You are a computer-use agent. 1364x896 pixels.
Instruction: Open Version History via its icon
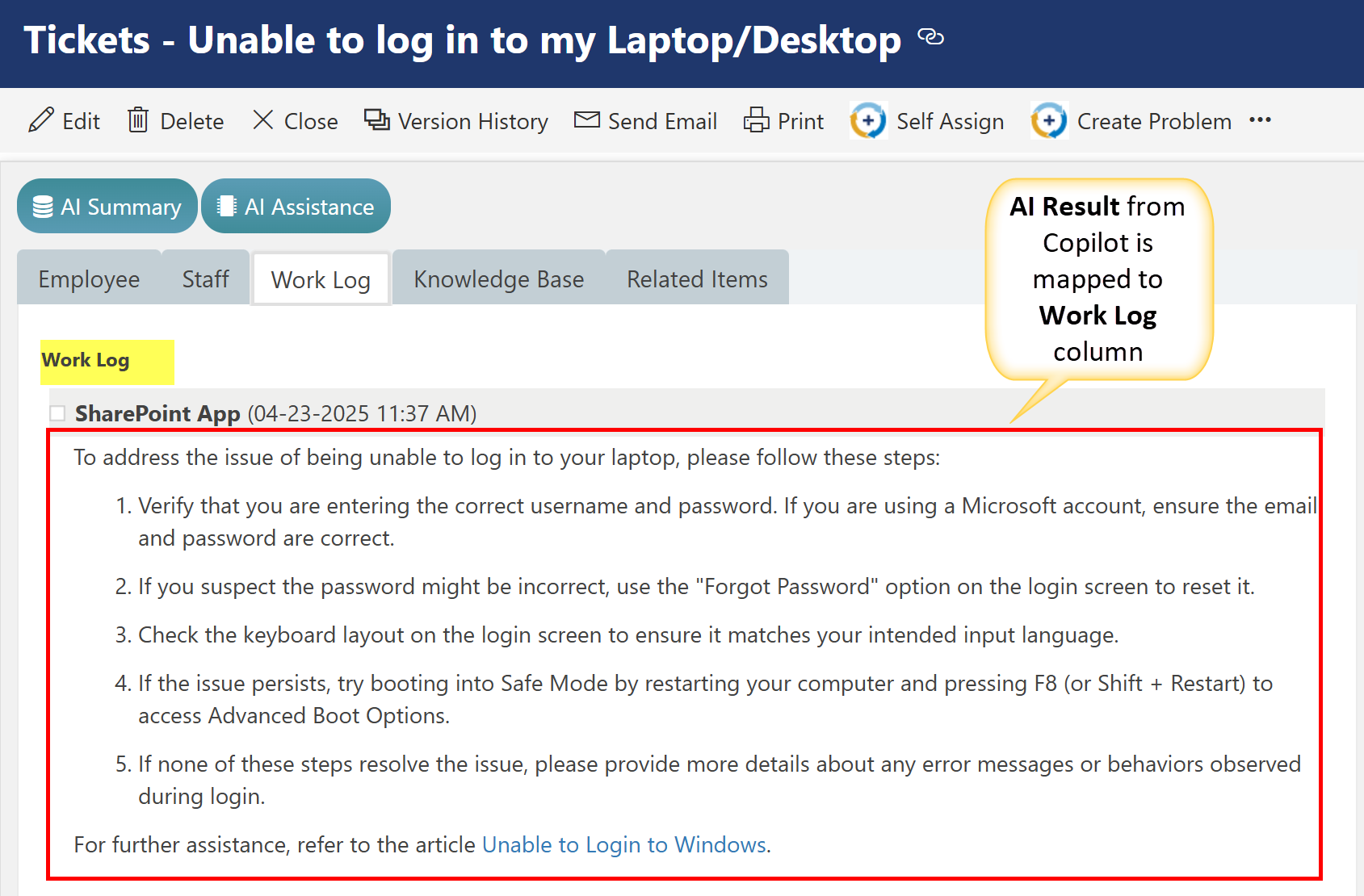pos(377,120)
